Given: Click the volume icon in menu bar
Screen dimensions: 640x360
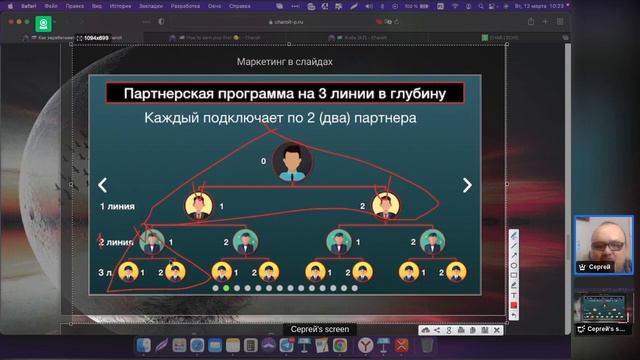Looking at the screenshot, I should click(x=369, y=6).
